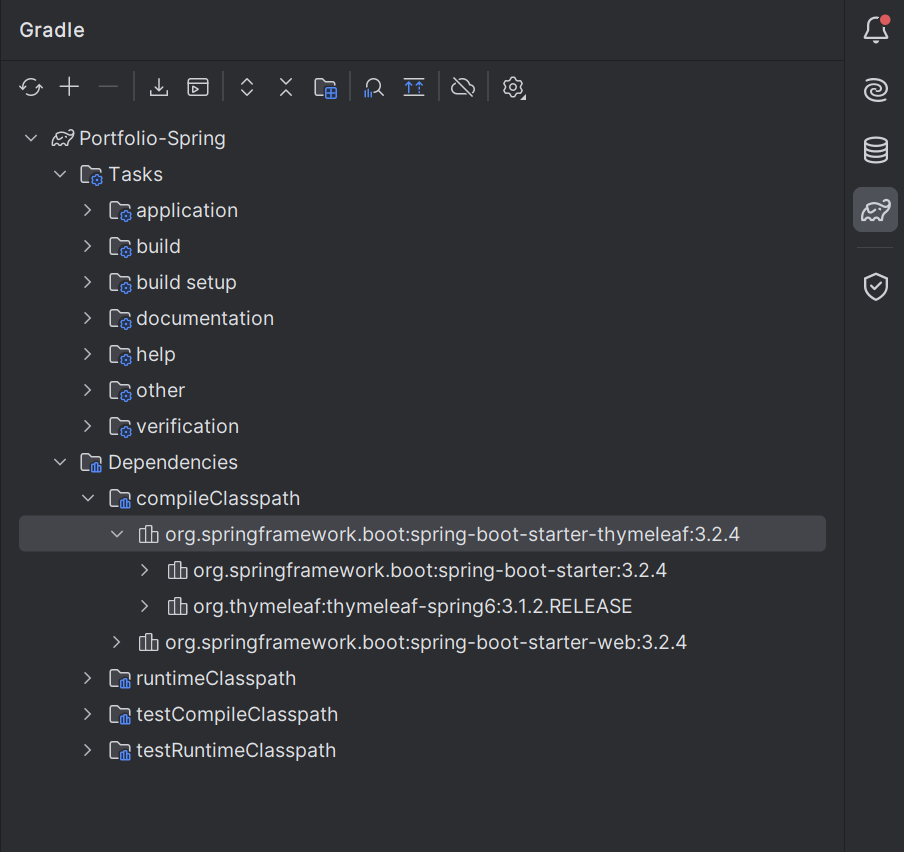Click Collapse All icon in the toolbar
This screenshot has height=852, width=904.
pos(286,88)
